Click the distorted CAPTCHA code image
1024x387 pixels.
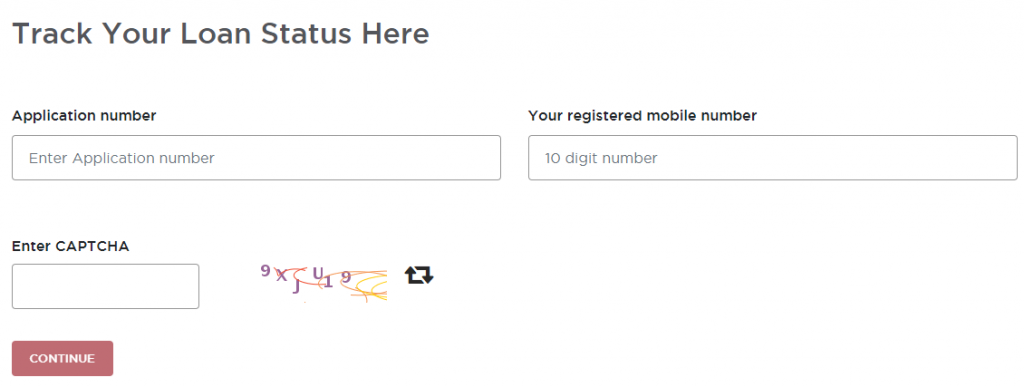(323, 282)
